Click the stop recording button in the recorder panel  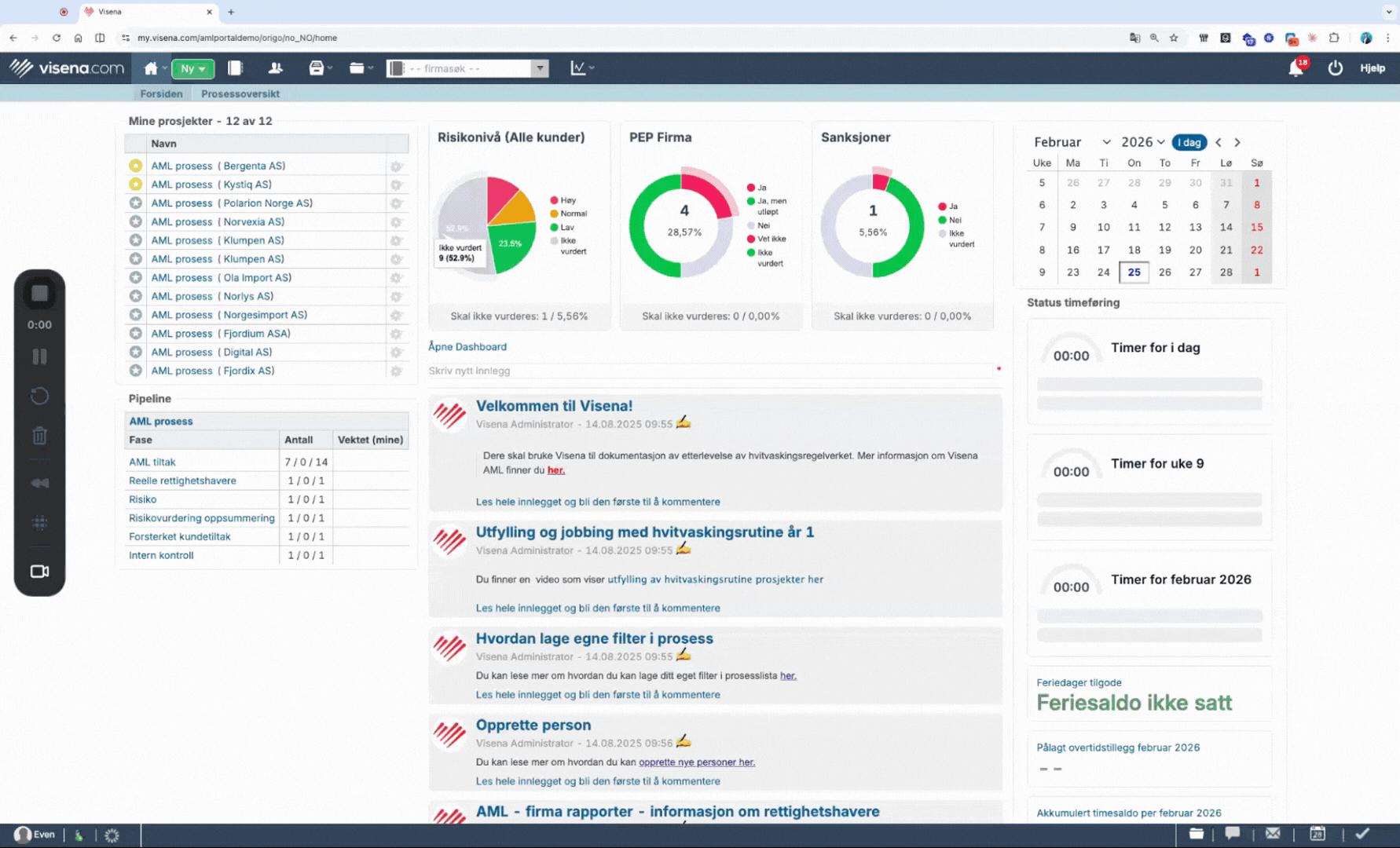point(39,294)
